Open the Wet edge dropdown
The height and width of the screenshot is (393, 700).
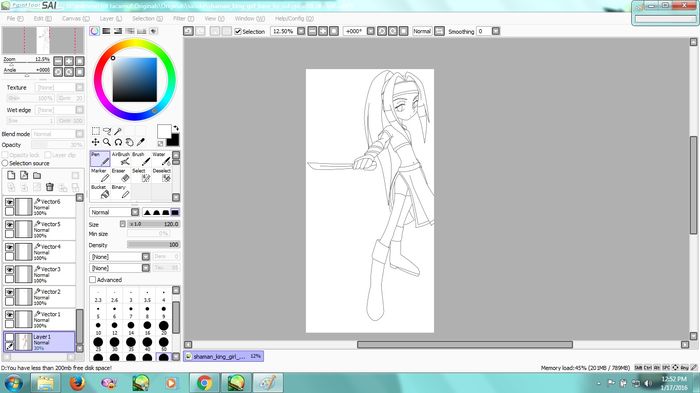coord(79,109)
